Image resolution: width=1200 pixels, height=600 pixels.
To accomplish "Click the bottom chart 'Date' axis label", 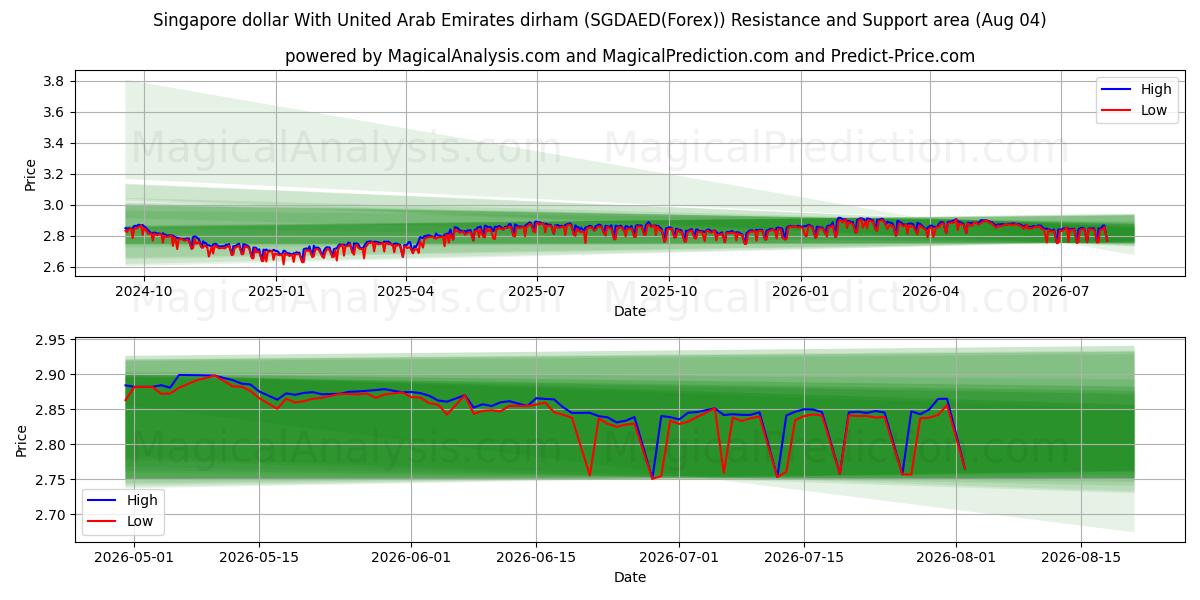I will tap(630, 577).
